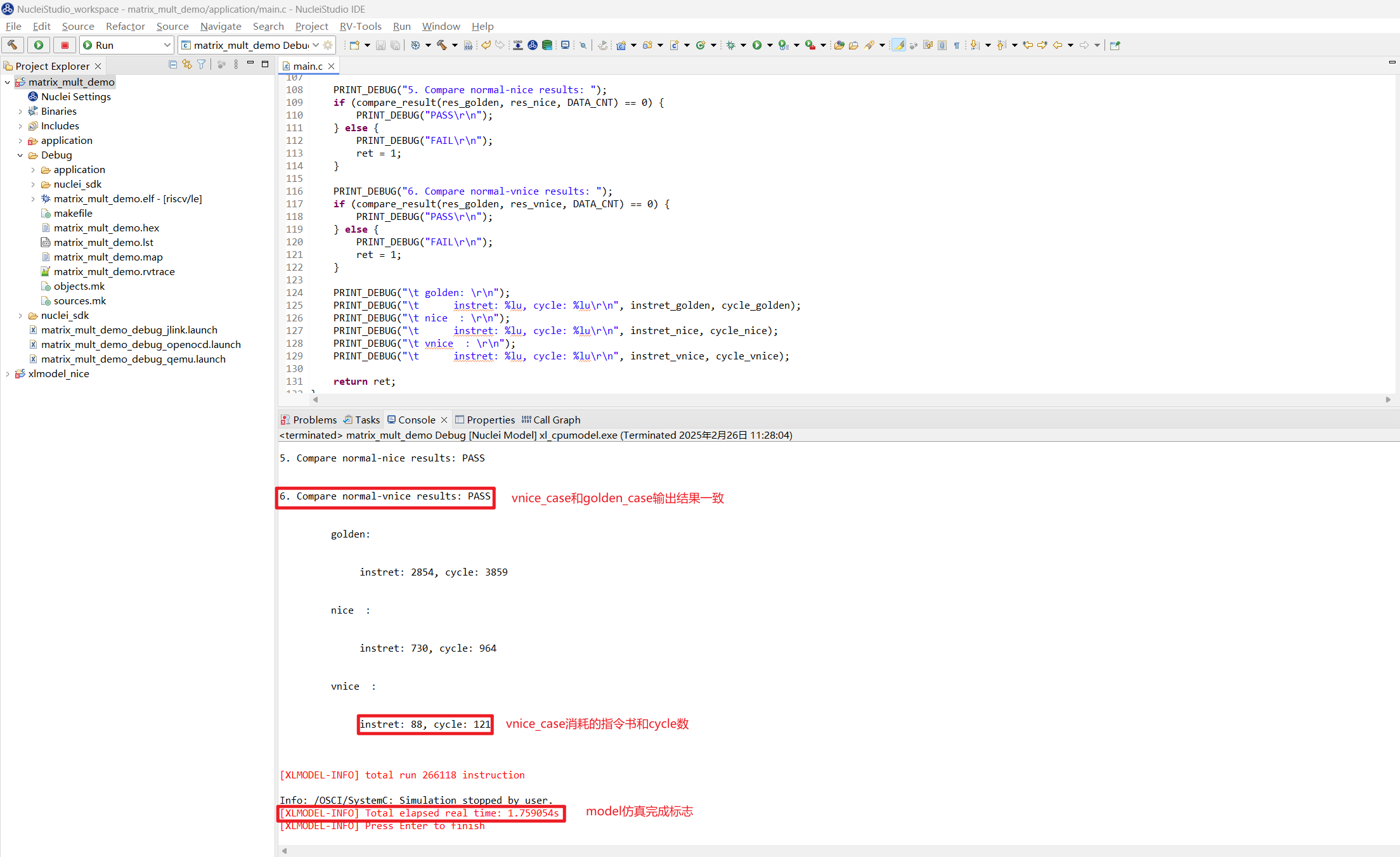The width and height of the screenshot is (1400, 857).
Task: Click the Open Type folder icon
Action: [x=839, y=45]
